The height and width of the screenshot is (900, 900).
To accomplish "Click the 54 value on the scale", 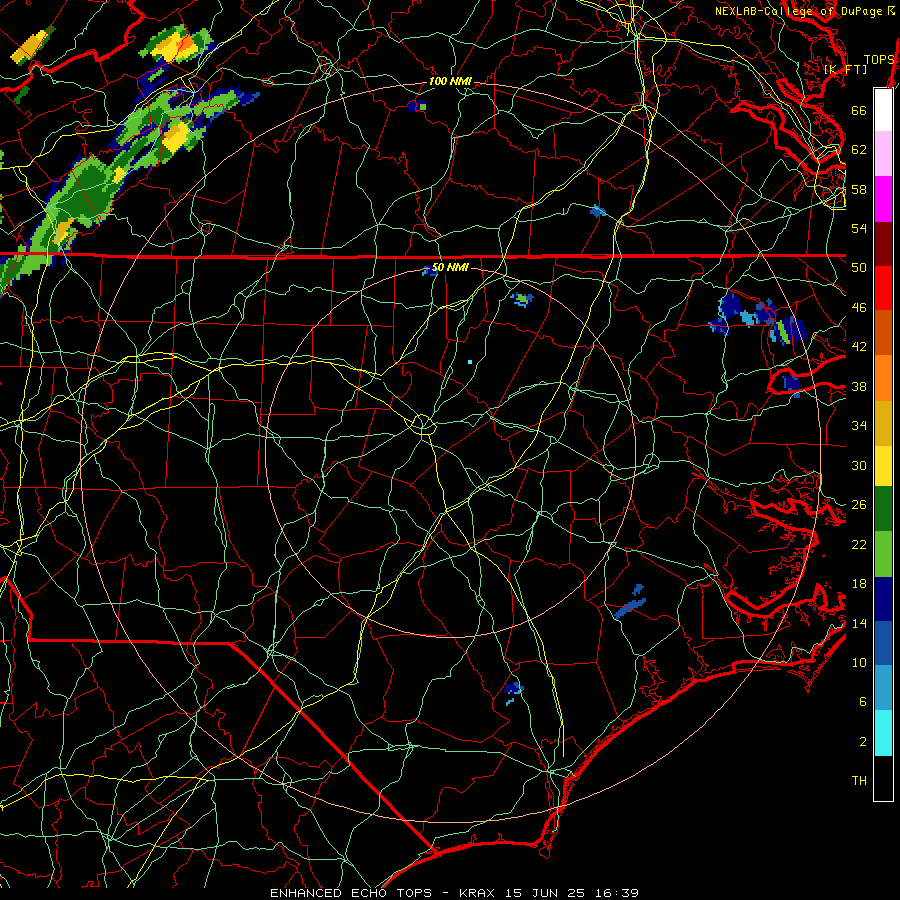I will tap(859, 228).
